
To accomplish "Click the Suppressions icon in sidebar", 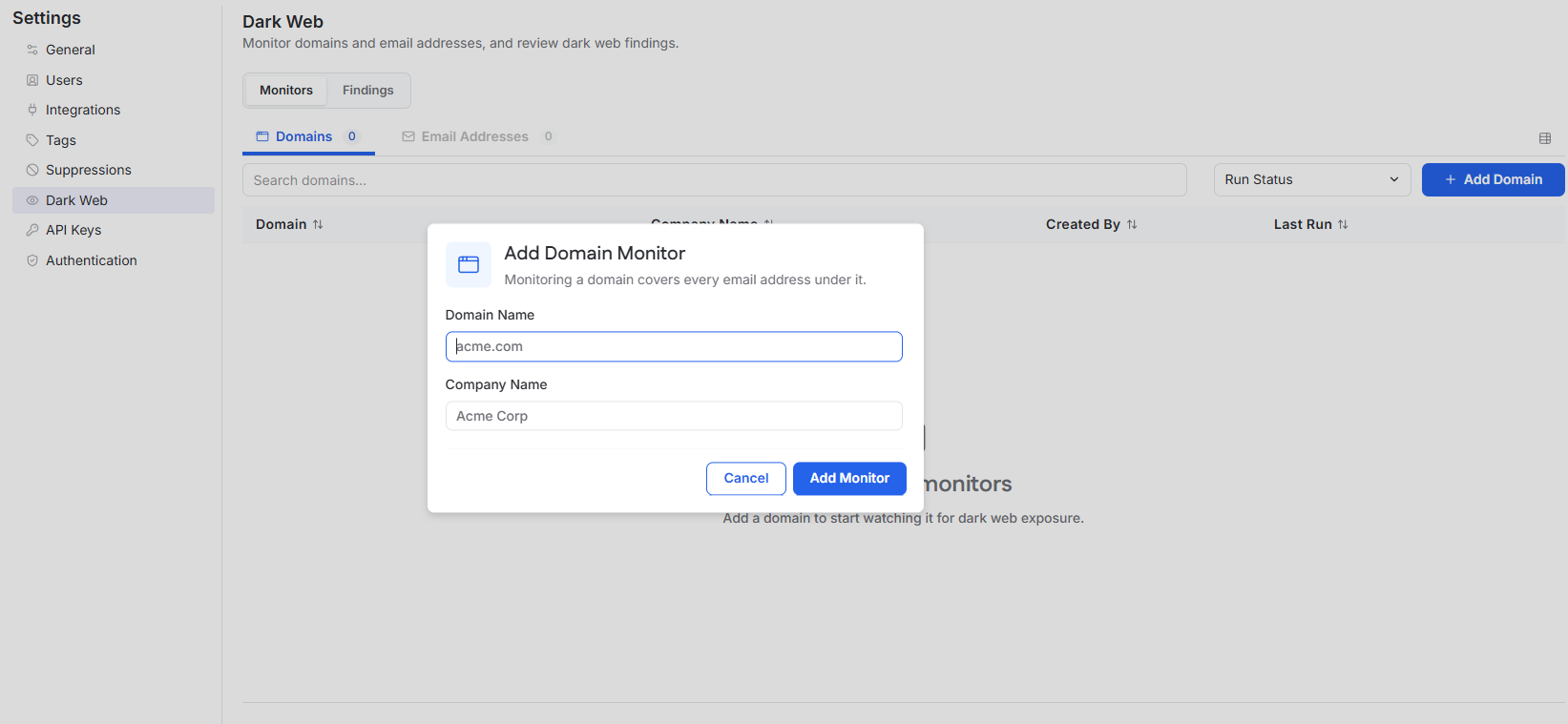I will (x=32, y=170).
